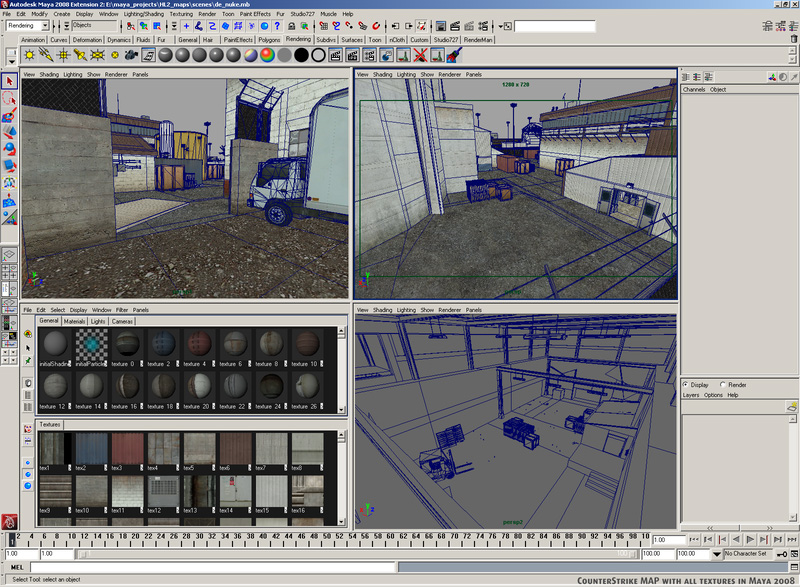Click the Show Manipulator tool
Screen dimensions: 800x587
9,217
